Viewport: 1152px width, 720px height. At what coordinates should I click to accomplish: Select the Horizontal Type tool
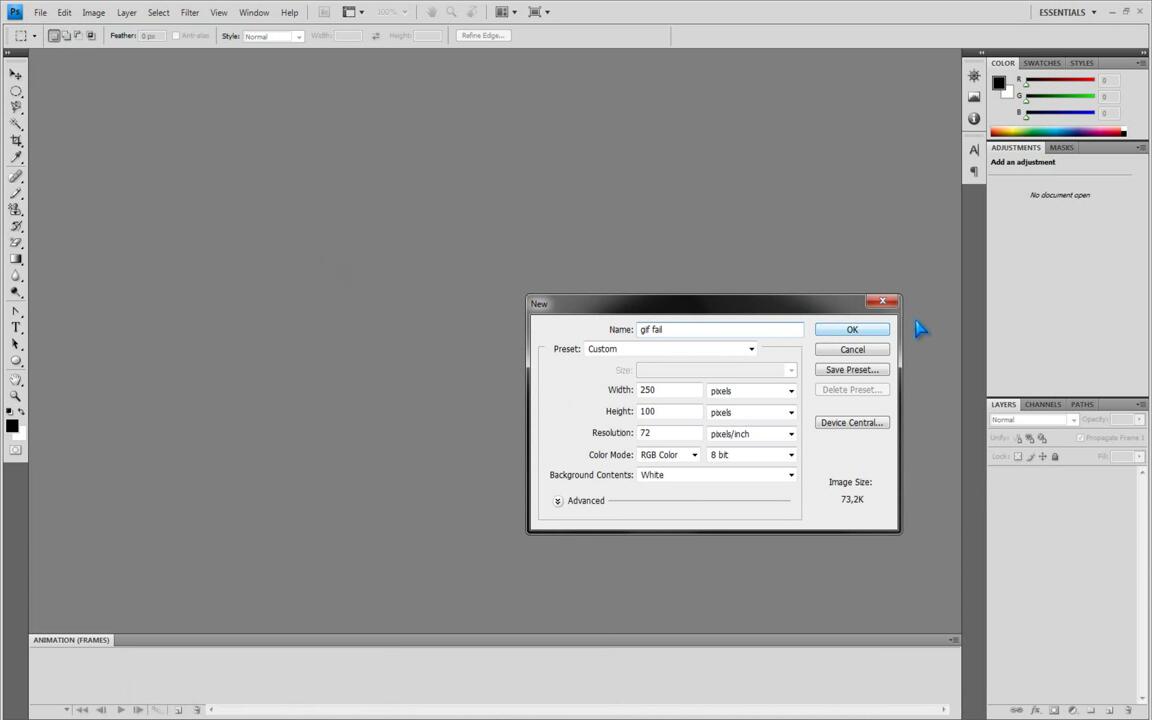click(16, 327)
